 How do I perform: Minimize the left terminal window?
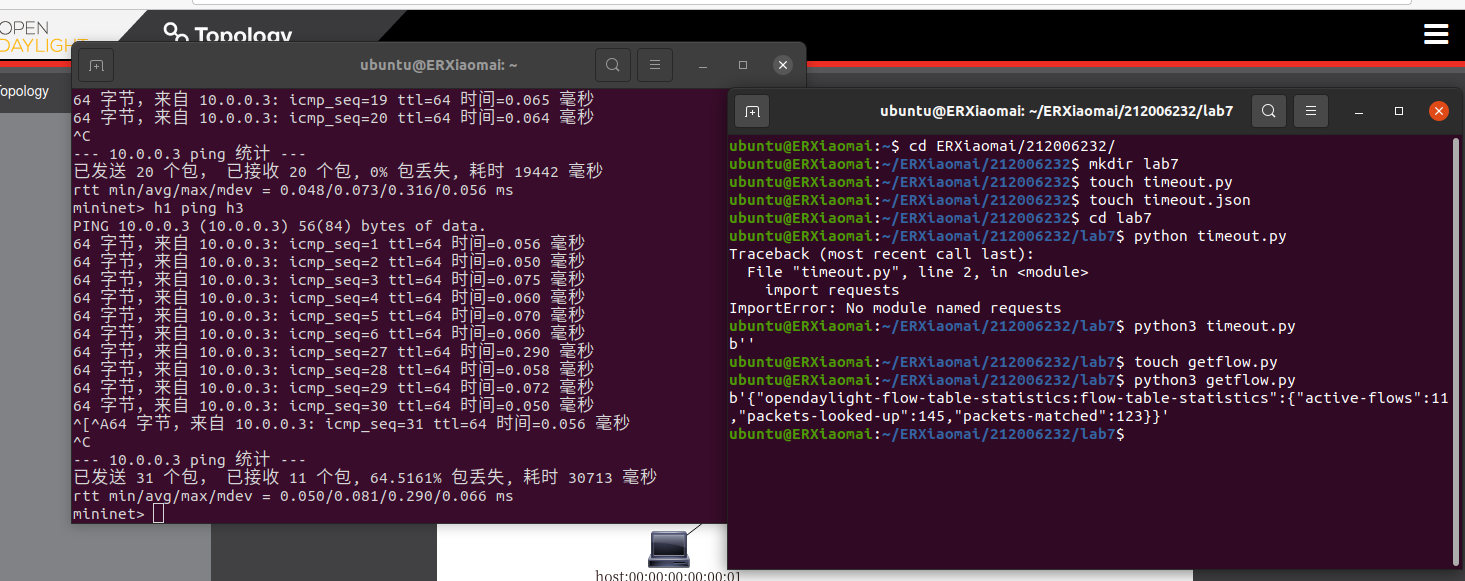click(703, 65)
